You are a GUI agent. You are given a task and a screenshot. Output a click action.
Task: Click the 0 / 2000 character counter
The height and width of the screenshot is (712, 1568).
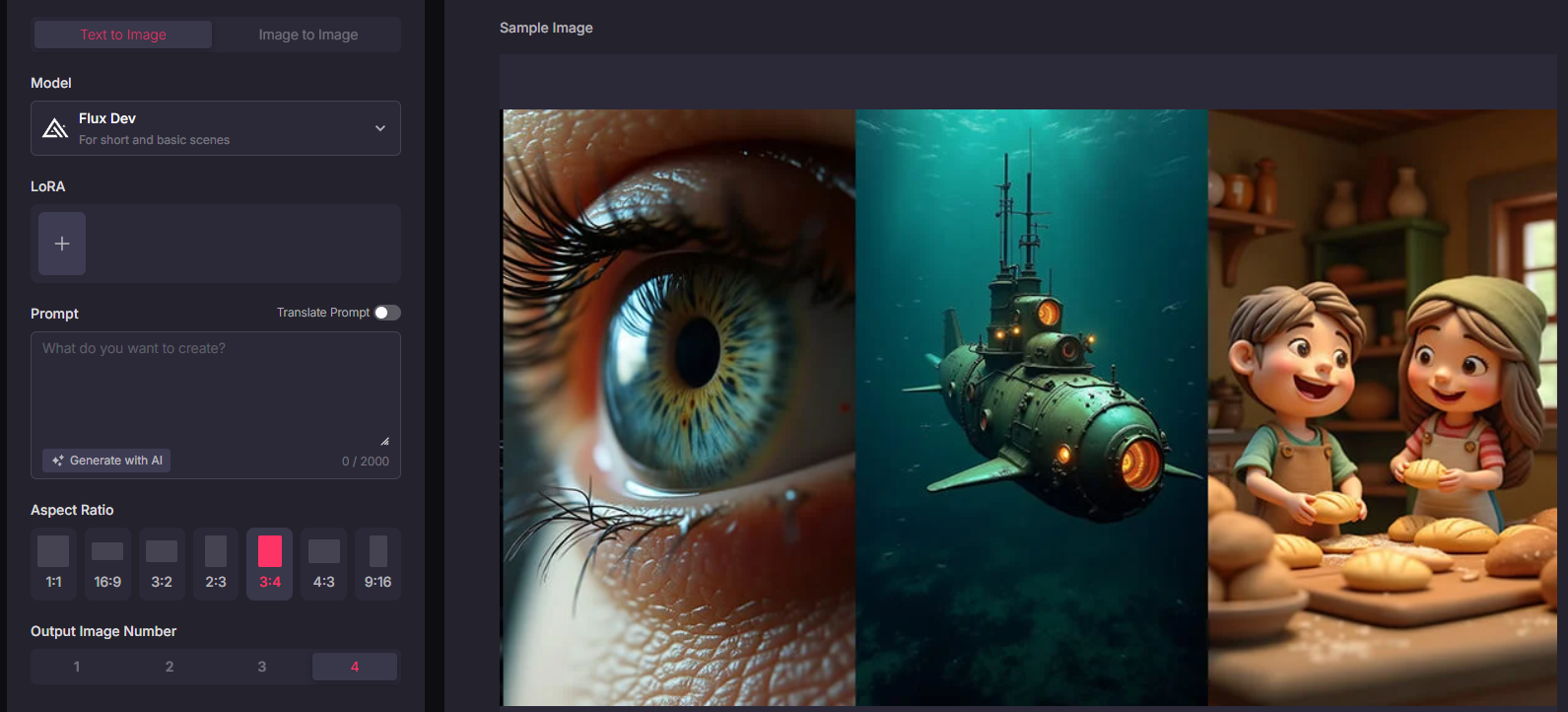[x=366, y=462]
